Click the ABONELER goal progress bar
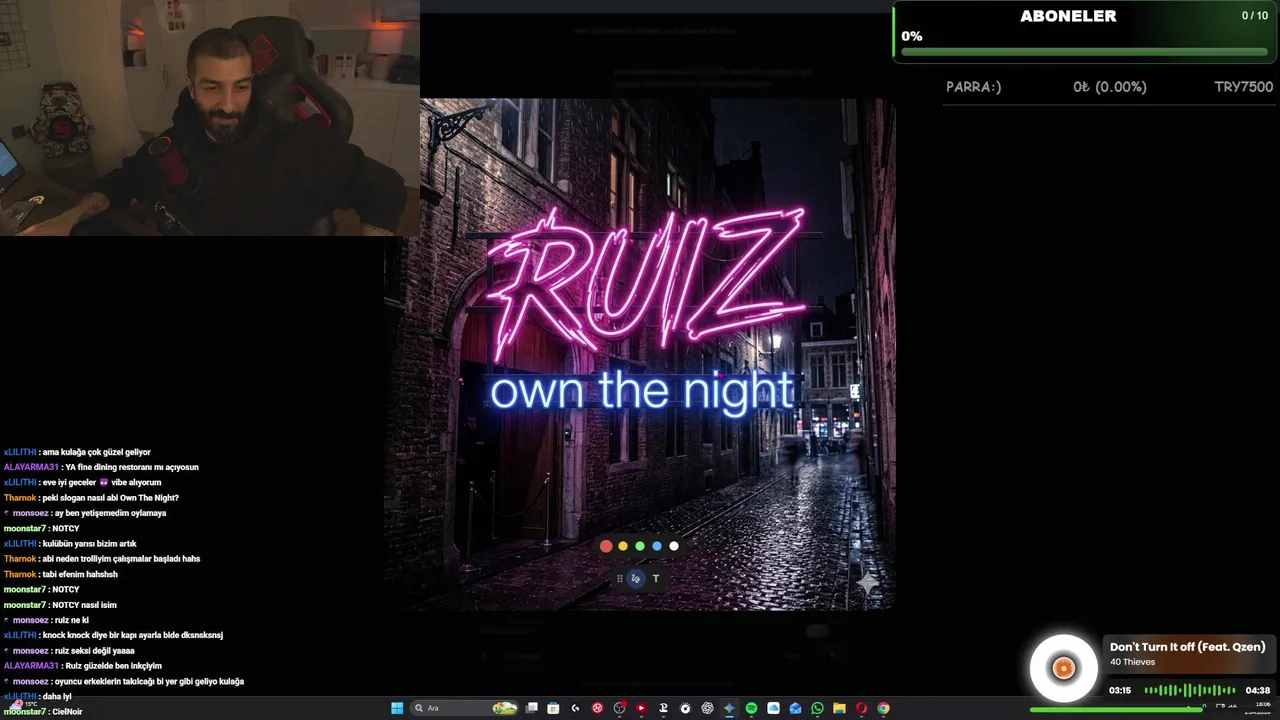1280x720 pixels. [x=1084, y=51]
